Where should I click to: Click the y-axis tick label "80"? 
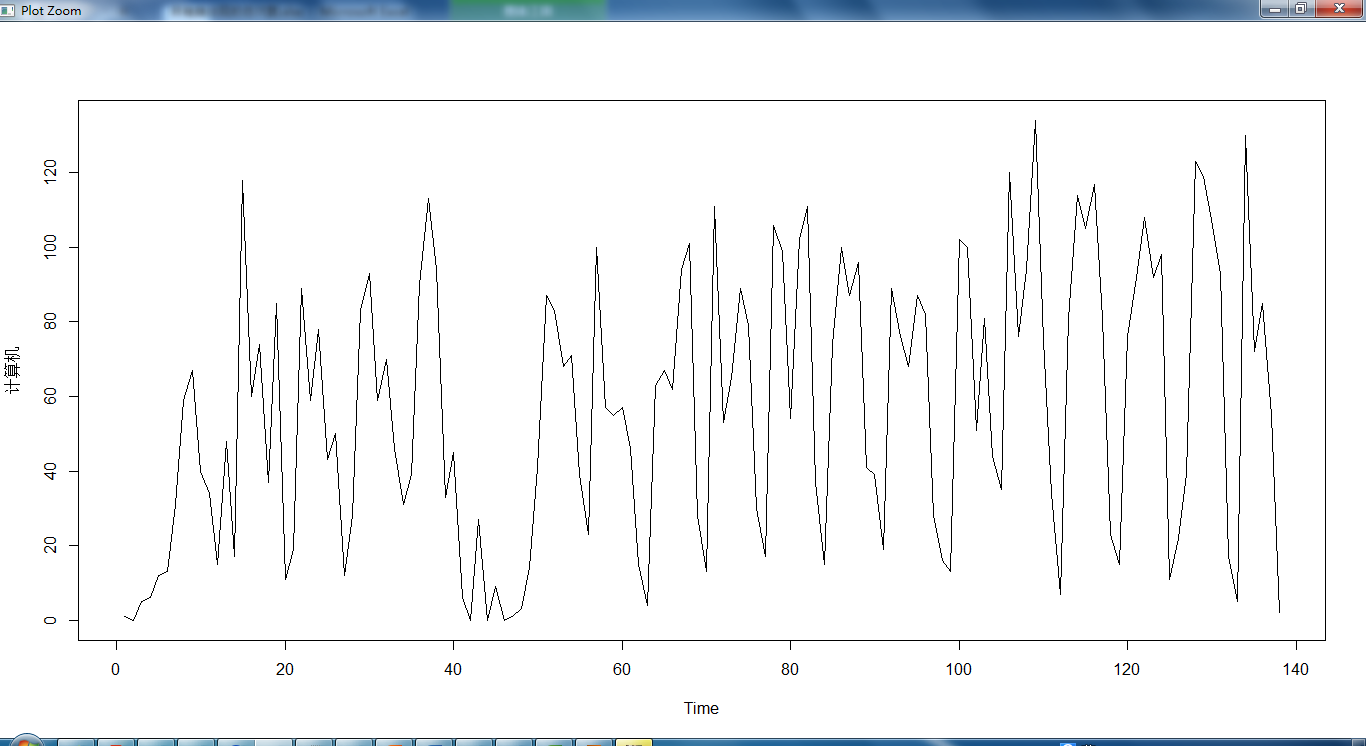click(50, 322)
